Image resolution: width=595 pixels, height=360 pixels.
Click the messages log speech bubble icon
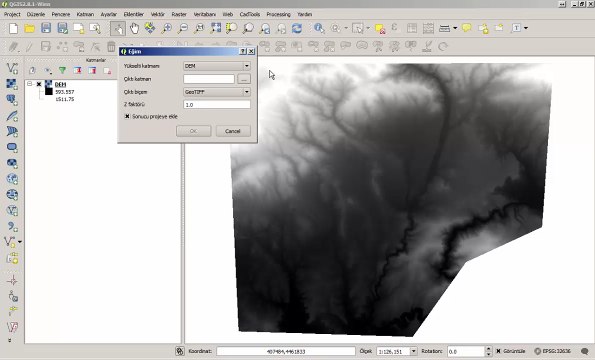pyautogui.click(x=585, y=351)
